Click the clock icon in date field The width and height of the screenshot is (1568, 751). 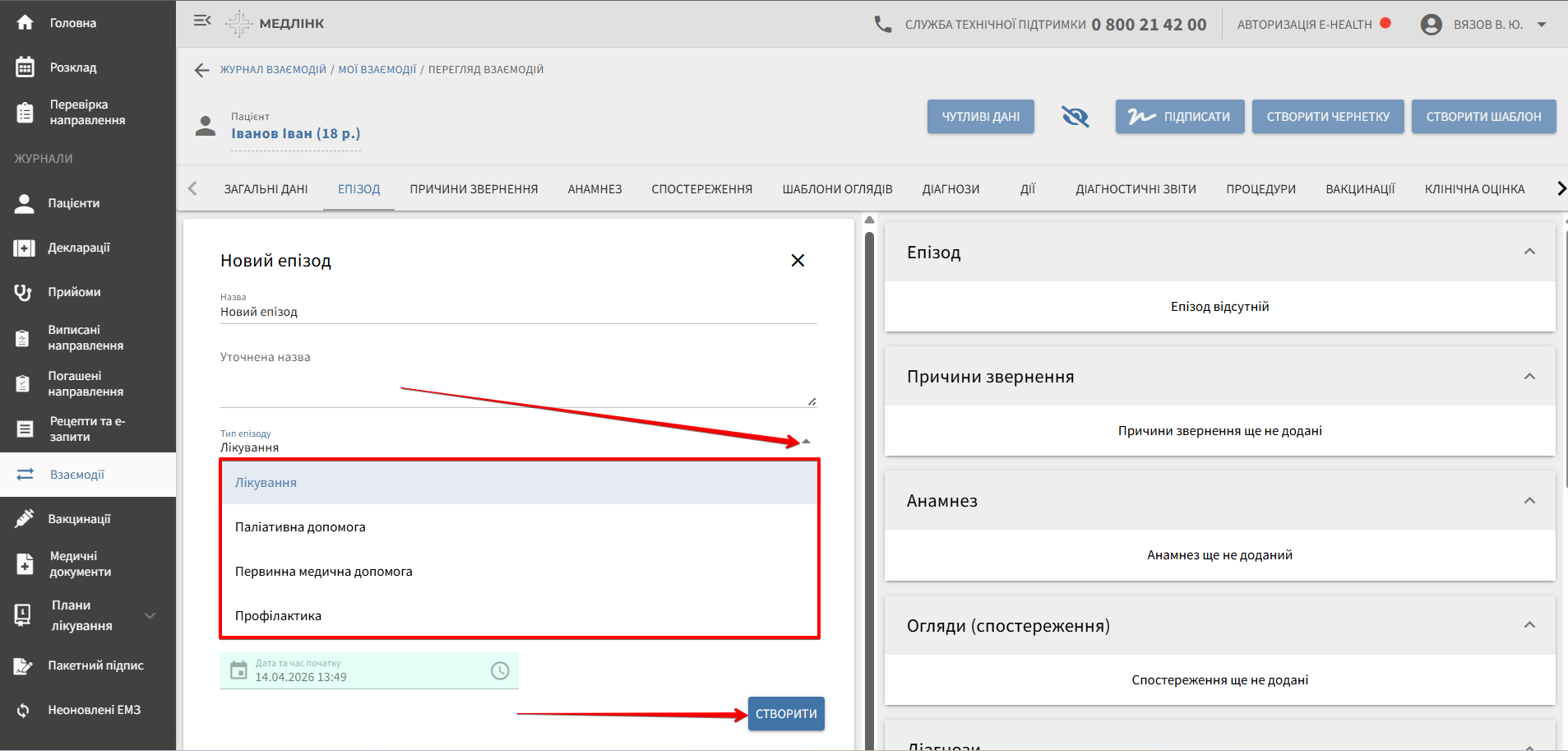point(500,670)
